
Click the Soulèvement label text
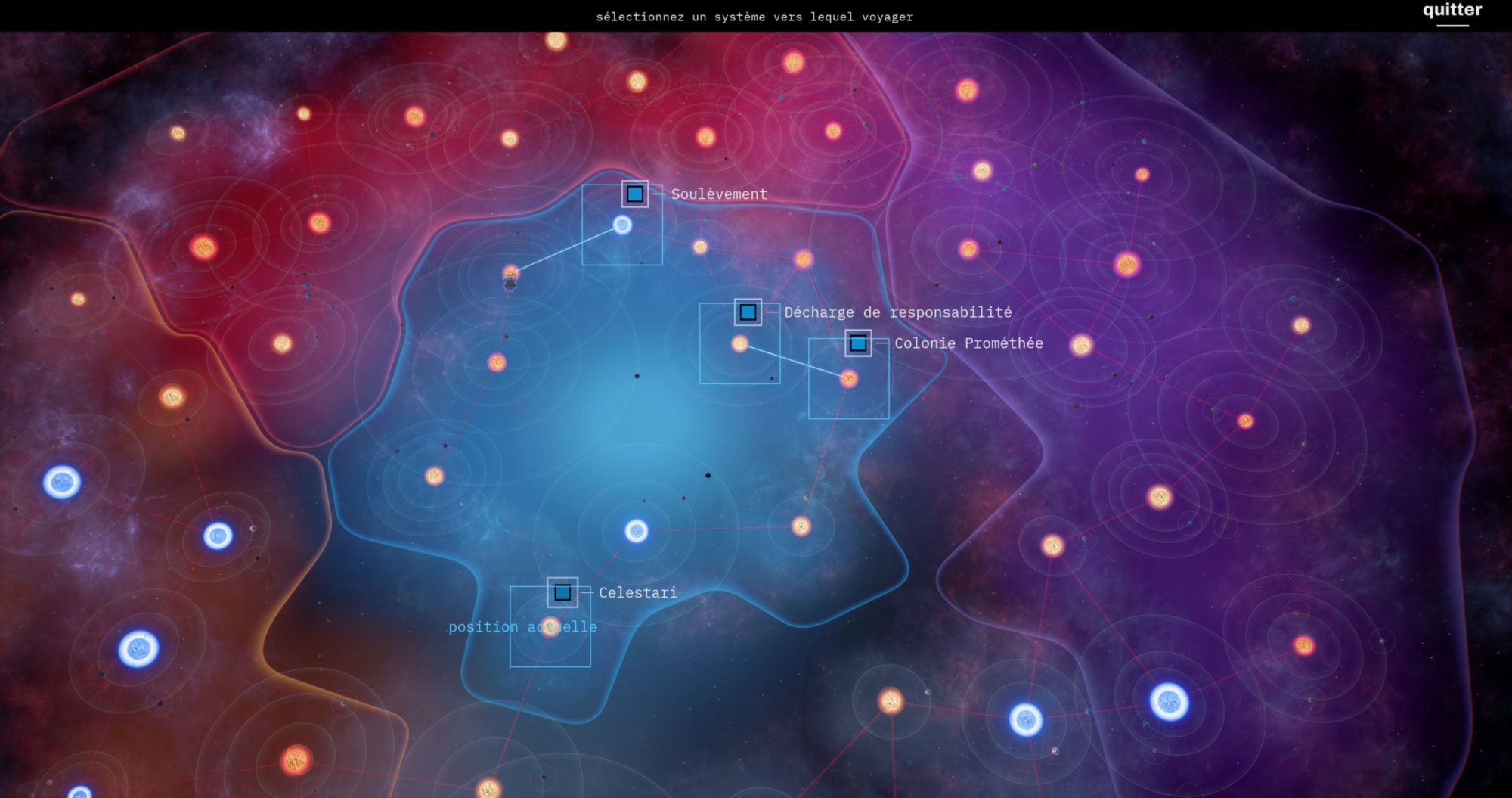click(719, 194)
